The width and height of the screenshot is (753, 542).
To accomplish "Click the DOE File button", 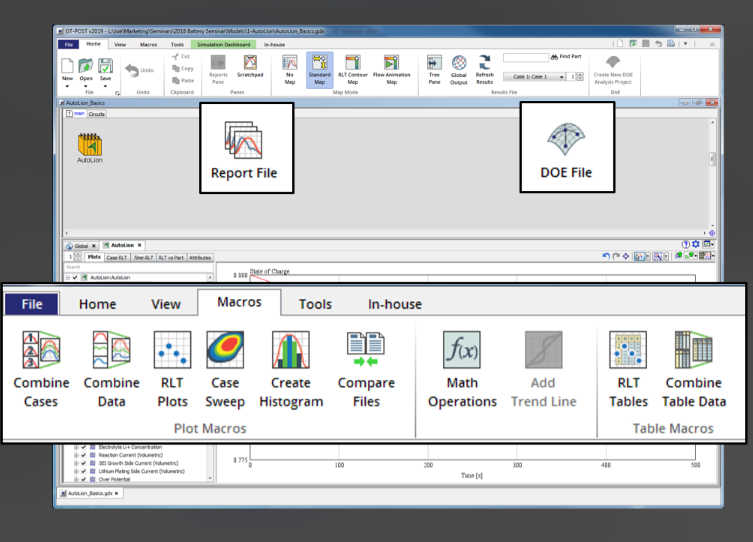I will 566,148.
